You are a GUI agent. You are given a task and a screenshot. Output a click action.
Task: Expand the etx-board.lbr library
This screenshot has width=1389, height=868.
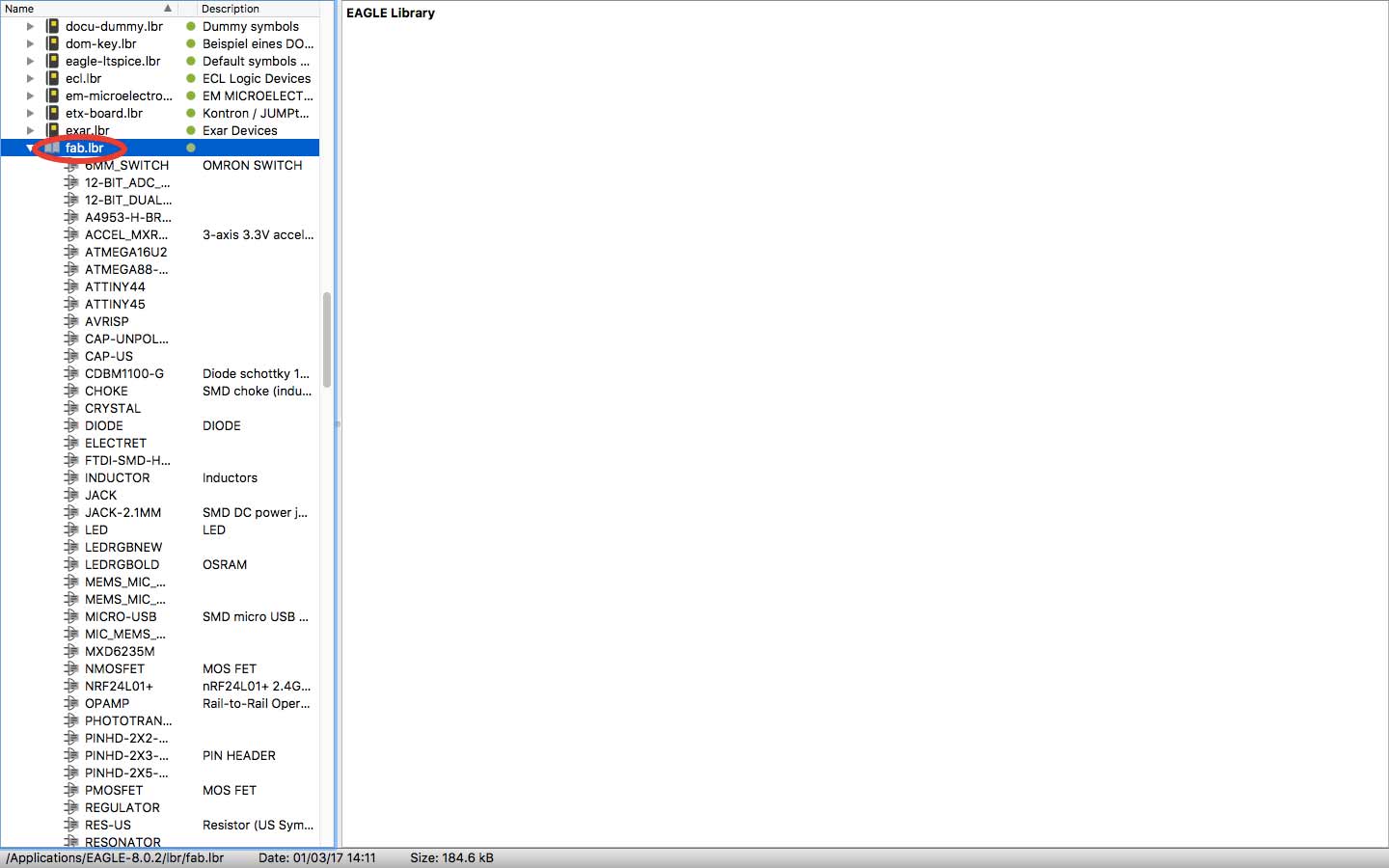click(30, 114)
